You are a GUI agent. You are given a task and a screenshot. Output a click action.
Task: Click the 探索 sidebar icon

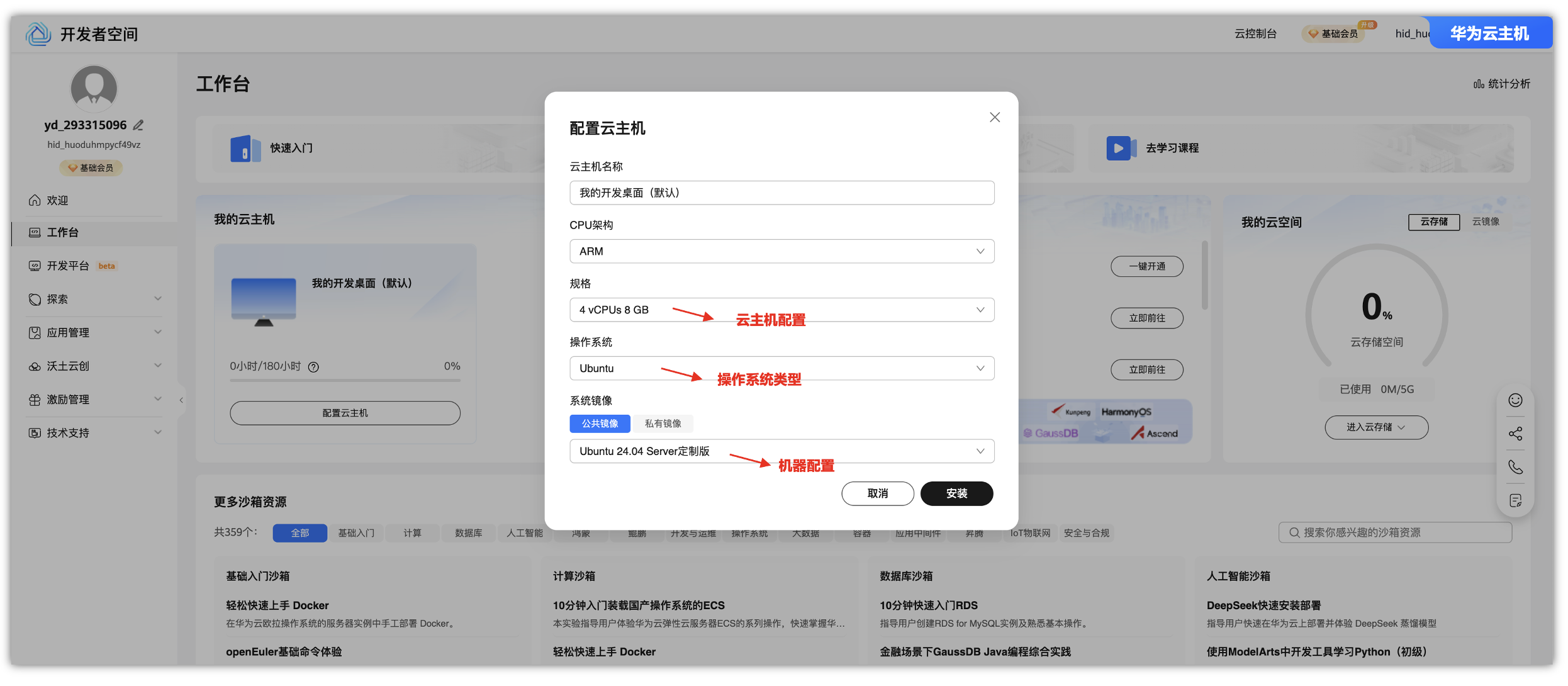point(35,299)
